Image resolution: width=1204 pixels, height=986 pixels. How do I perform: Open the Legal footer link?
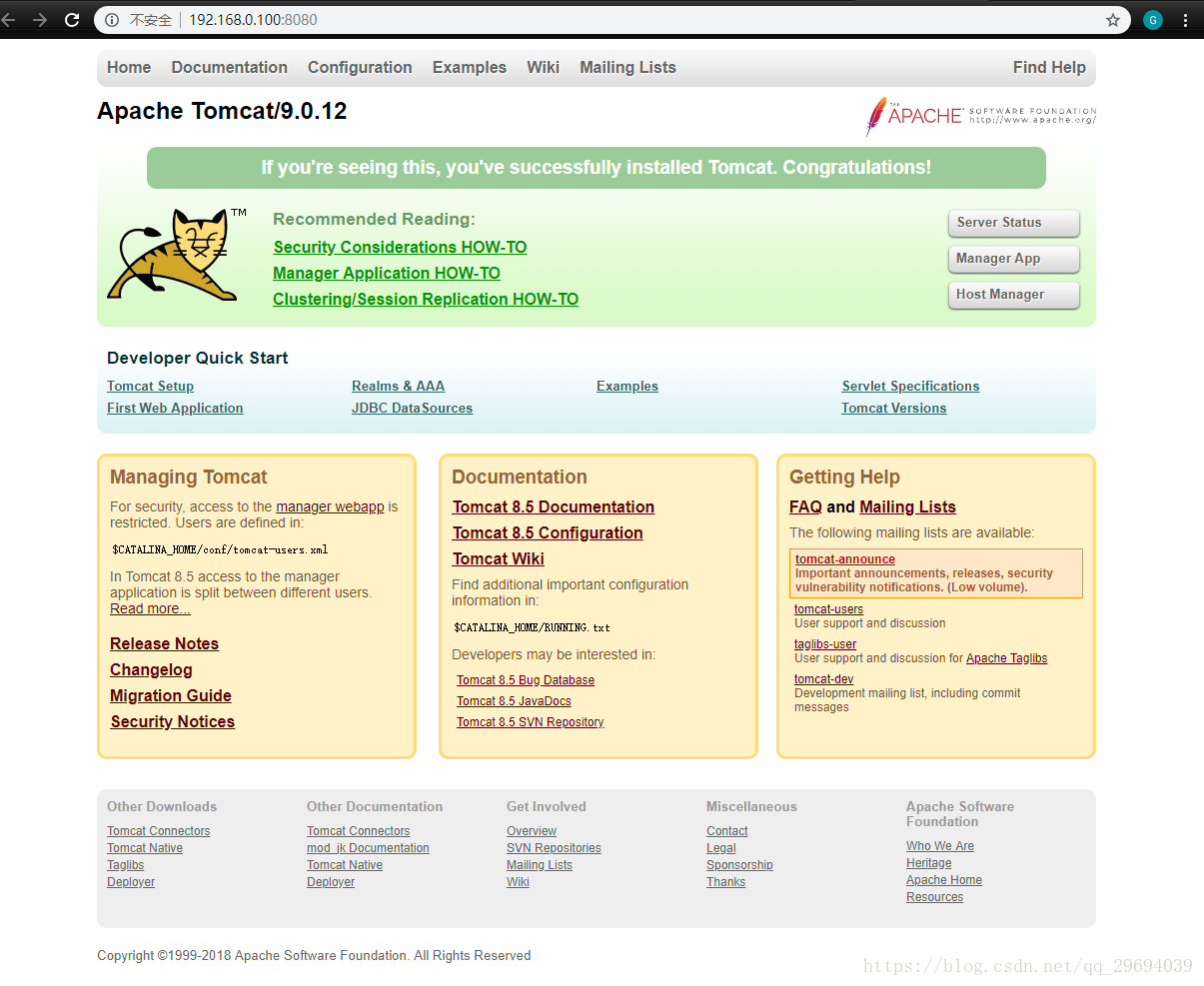pyautogui.click(x=721, y=848)
